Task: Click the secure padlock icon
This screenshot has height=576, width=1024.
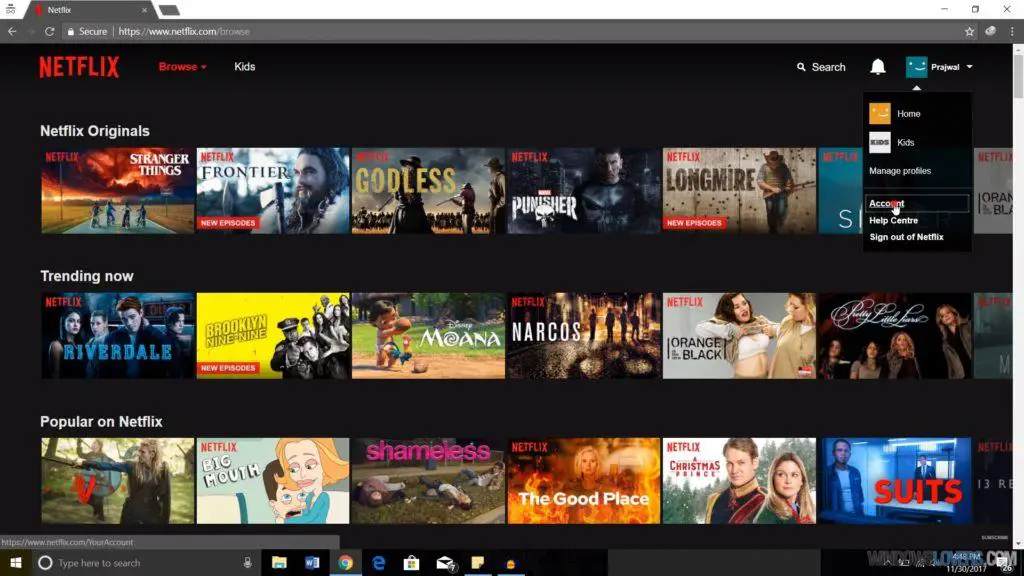Action: pyautogui.click(x=71, y=31)
